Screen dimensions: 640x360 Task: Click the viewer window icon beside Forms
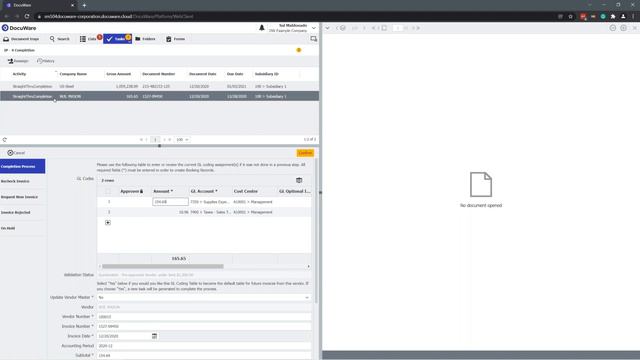tap(313, 39)
